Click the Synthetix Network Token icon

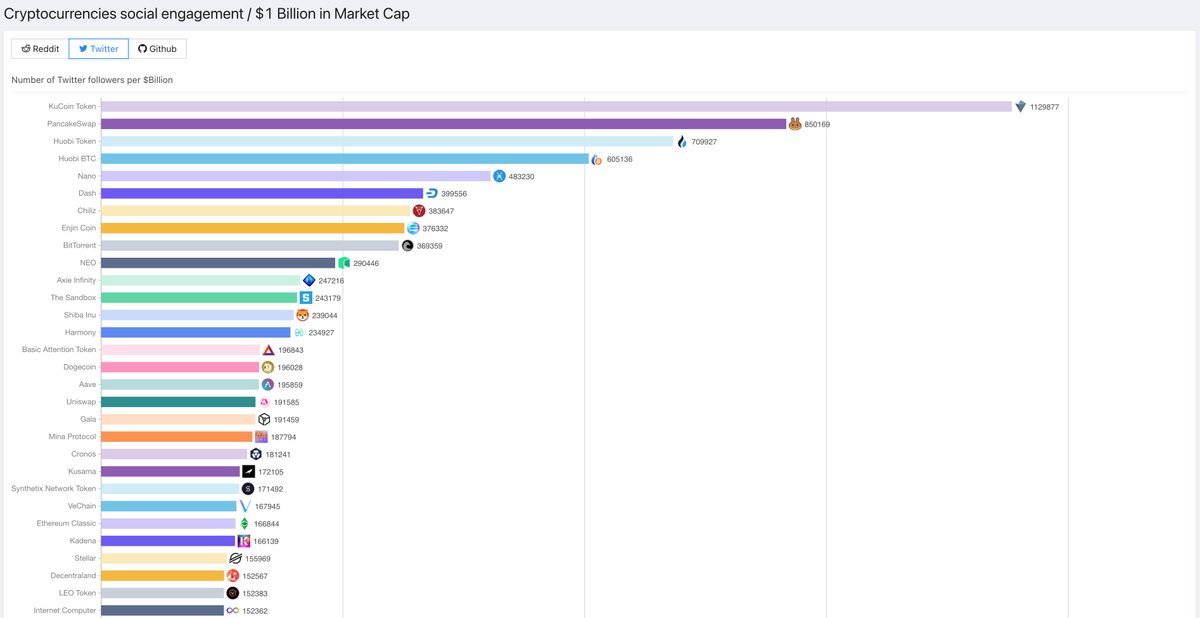click(x=248, y=489)
